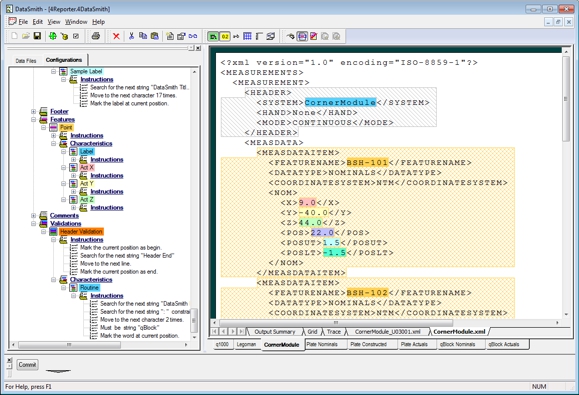Click the yellow cylinder database toolbar icon
Image resolution: width=579 pixels, height=395 pixels.
(64, 36)
